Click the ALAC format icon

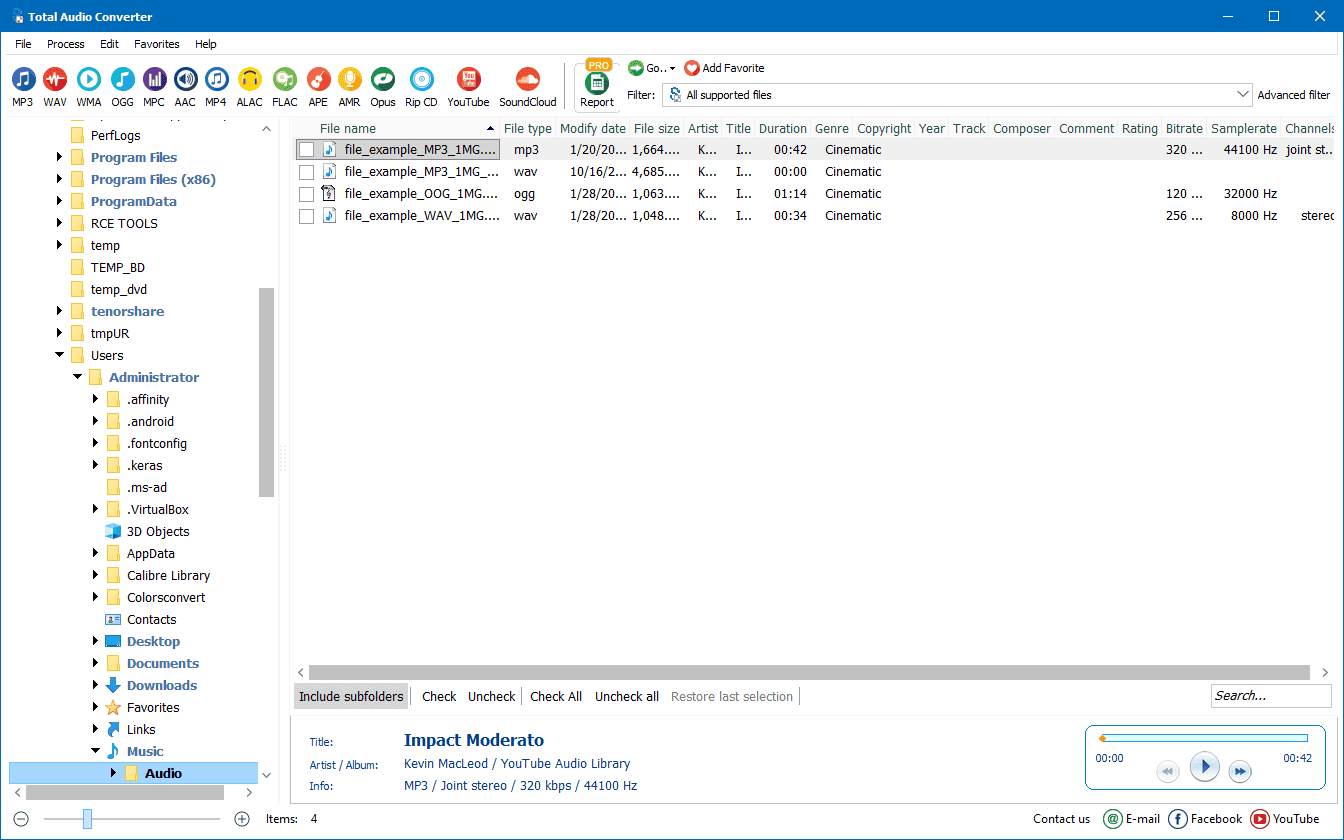point(249,79)
